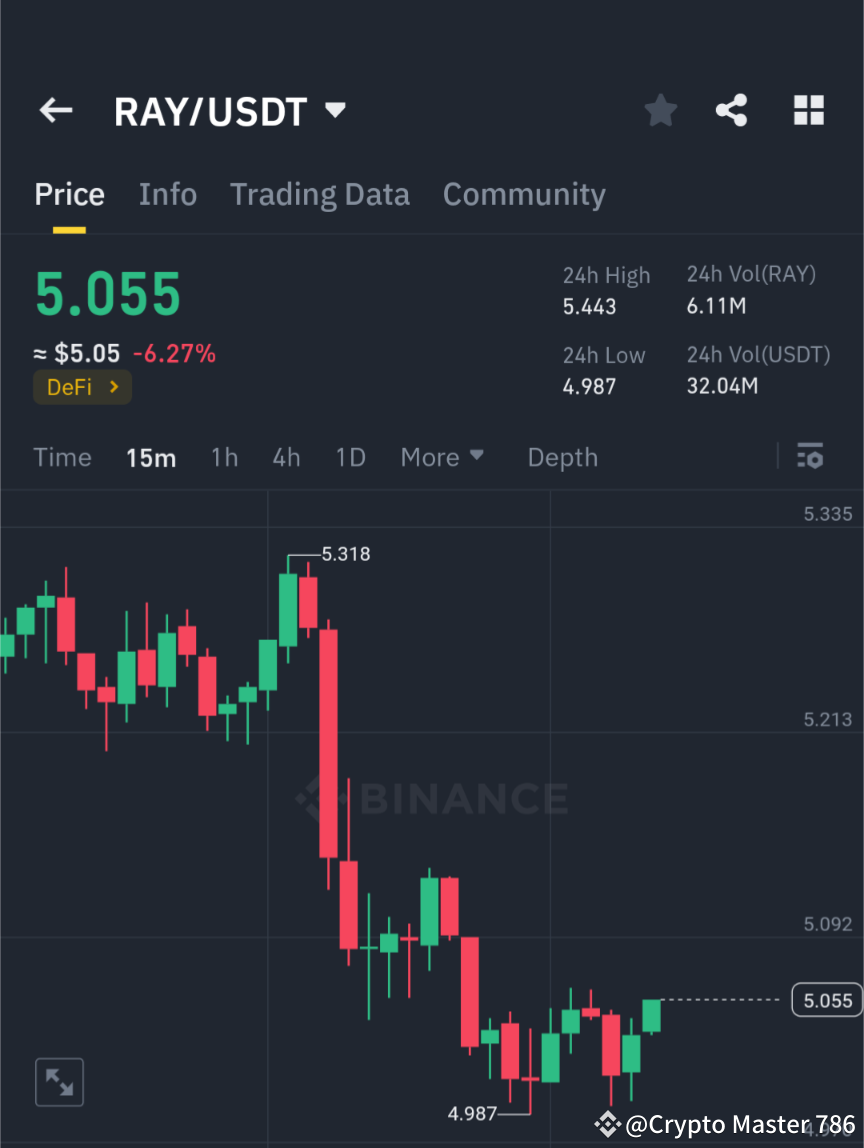Expand the More timeframes dropdown
This screenshot has width=864, height=1148.
pyautogui.click(x=441, y=457)
